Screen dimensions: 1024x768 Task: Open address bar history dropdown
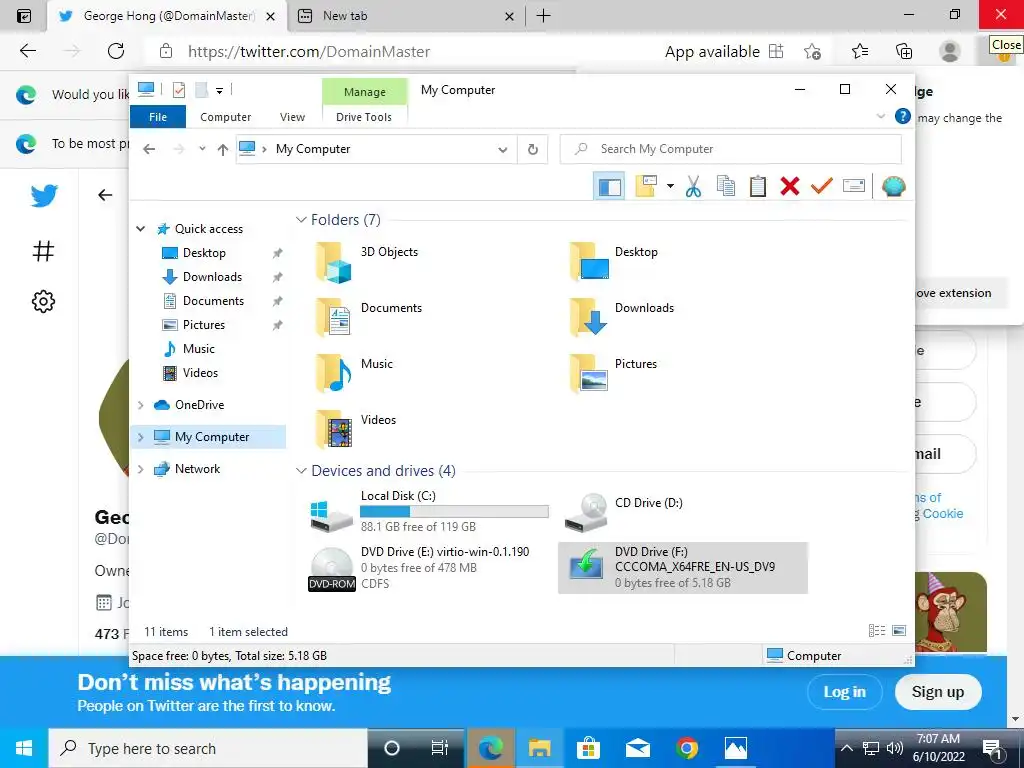click(x=503, y=150)
